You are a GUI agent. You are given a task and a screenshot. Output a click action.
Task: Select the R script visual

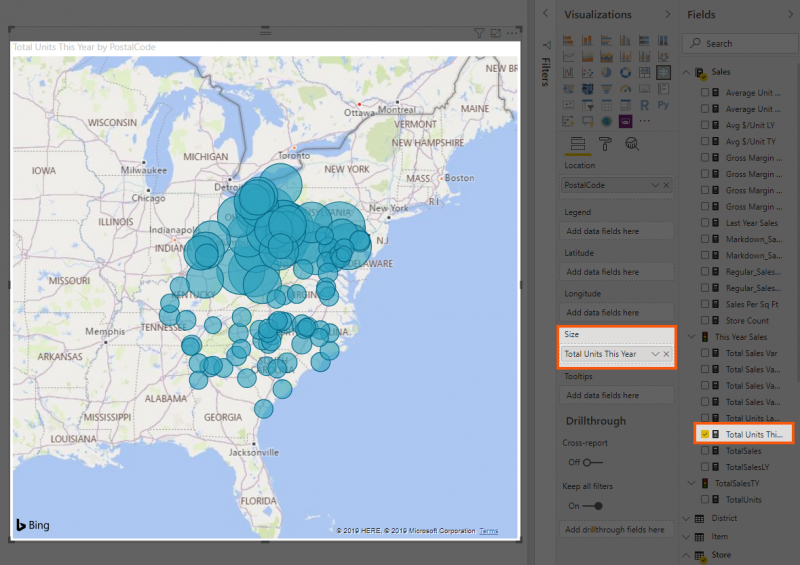click(644, 105)
